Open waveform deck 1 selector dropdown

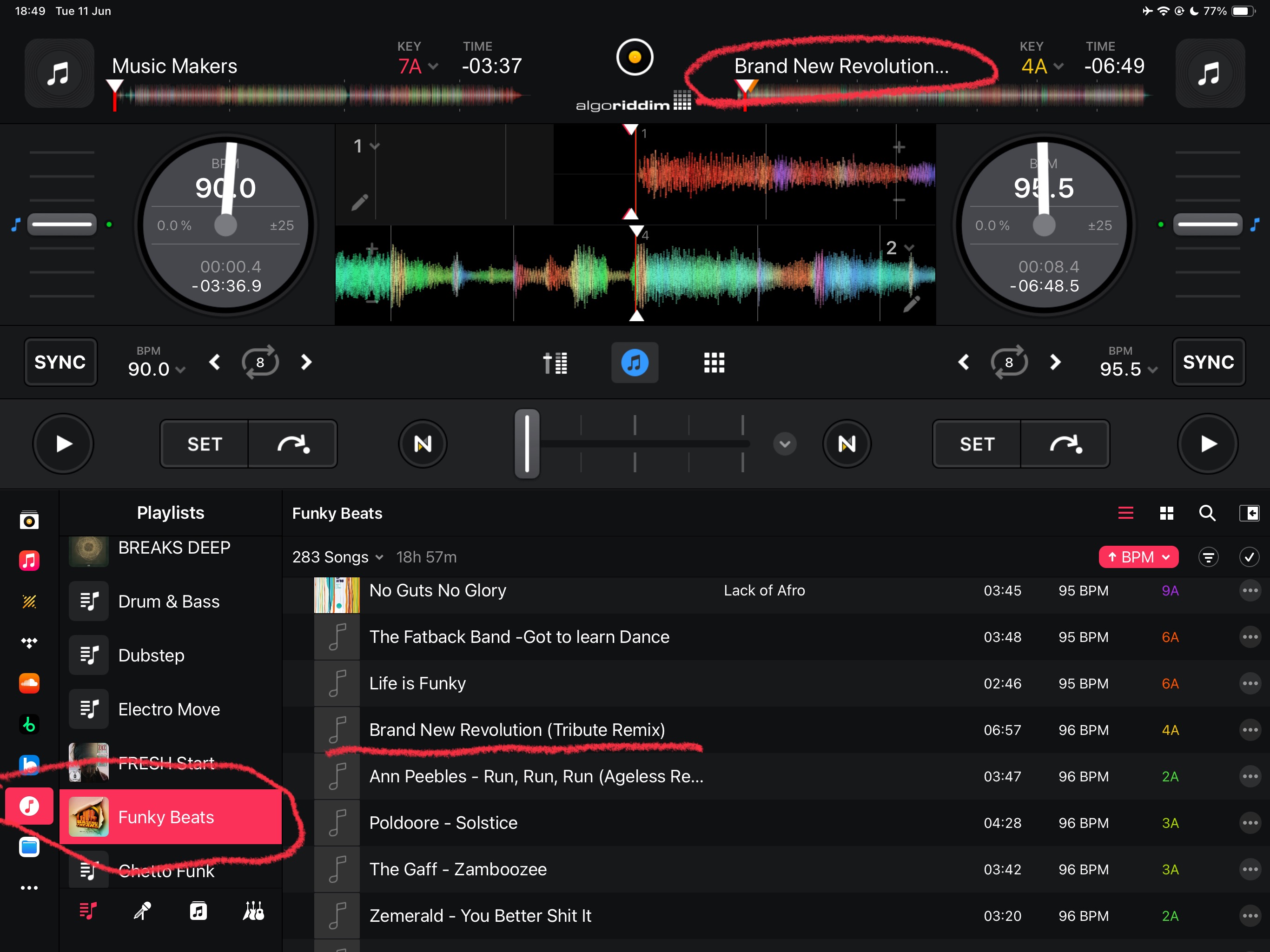click(366, 146)
